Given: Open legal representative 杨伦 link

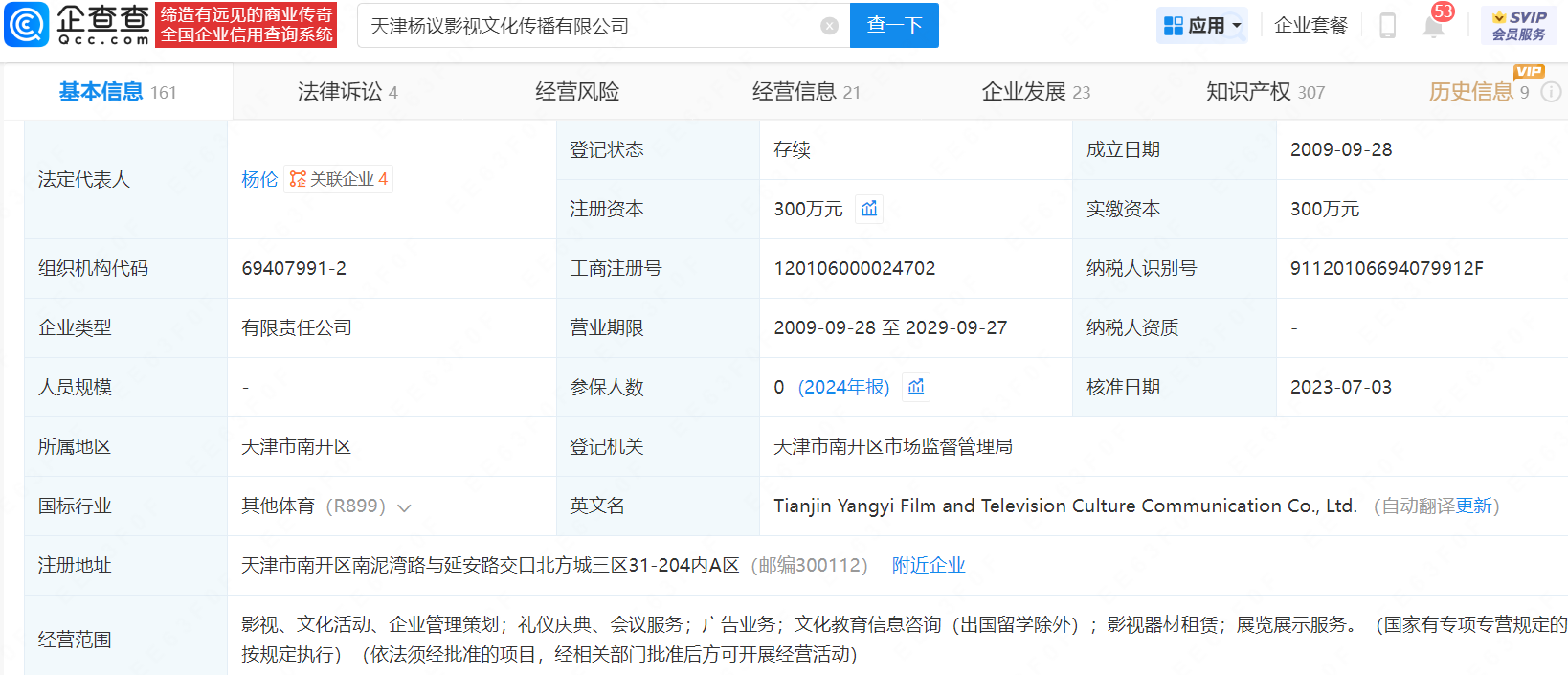Looking at the screenshot, I should coord(259,179).
